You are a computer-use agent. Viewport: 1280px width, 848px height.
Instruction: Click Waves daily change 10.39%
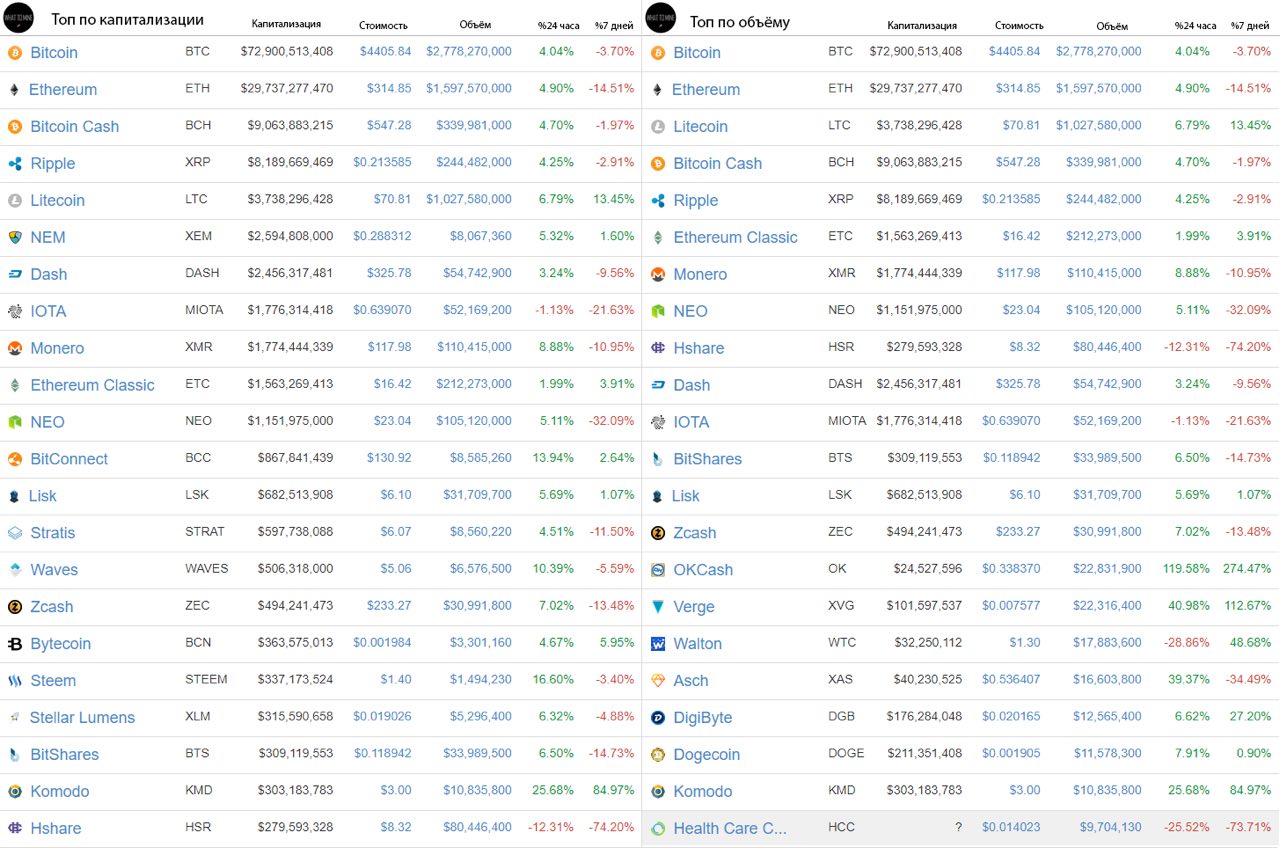coord(553,569)
